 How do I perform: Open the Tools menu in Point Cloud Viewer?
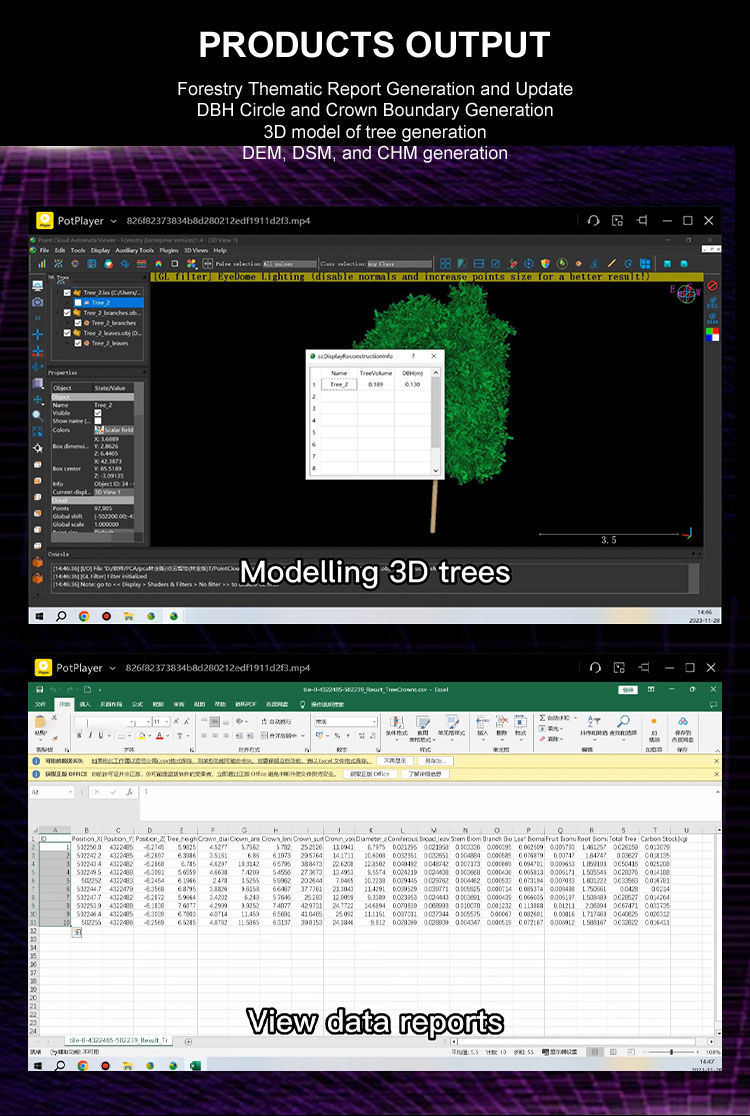pyautogui.click(x=78, y=251)
